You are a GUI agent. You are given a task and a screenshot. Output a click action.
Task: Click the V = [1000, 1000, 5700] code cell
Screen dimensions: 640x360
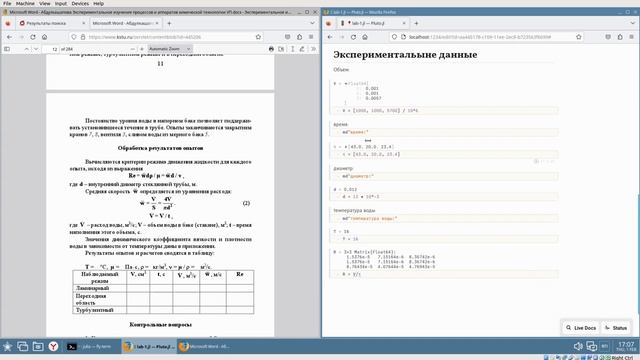[x=445, y=111]
